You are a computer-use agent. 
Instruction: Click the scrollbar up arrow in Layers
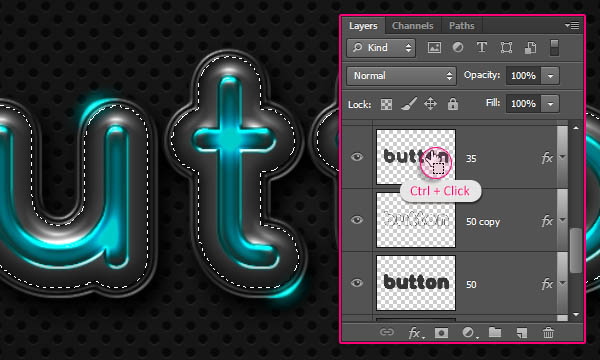(x=576, y=128)
